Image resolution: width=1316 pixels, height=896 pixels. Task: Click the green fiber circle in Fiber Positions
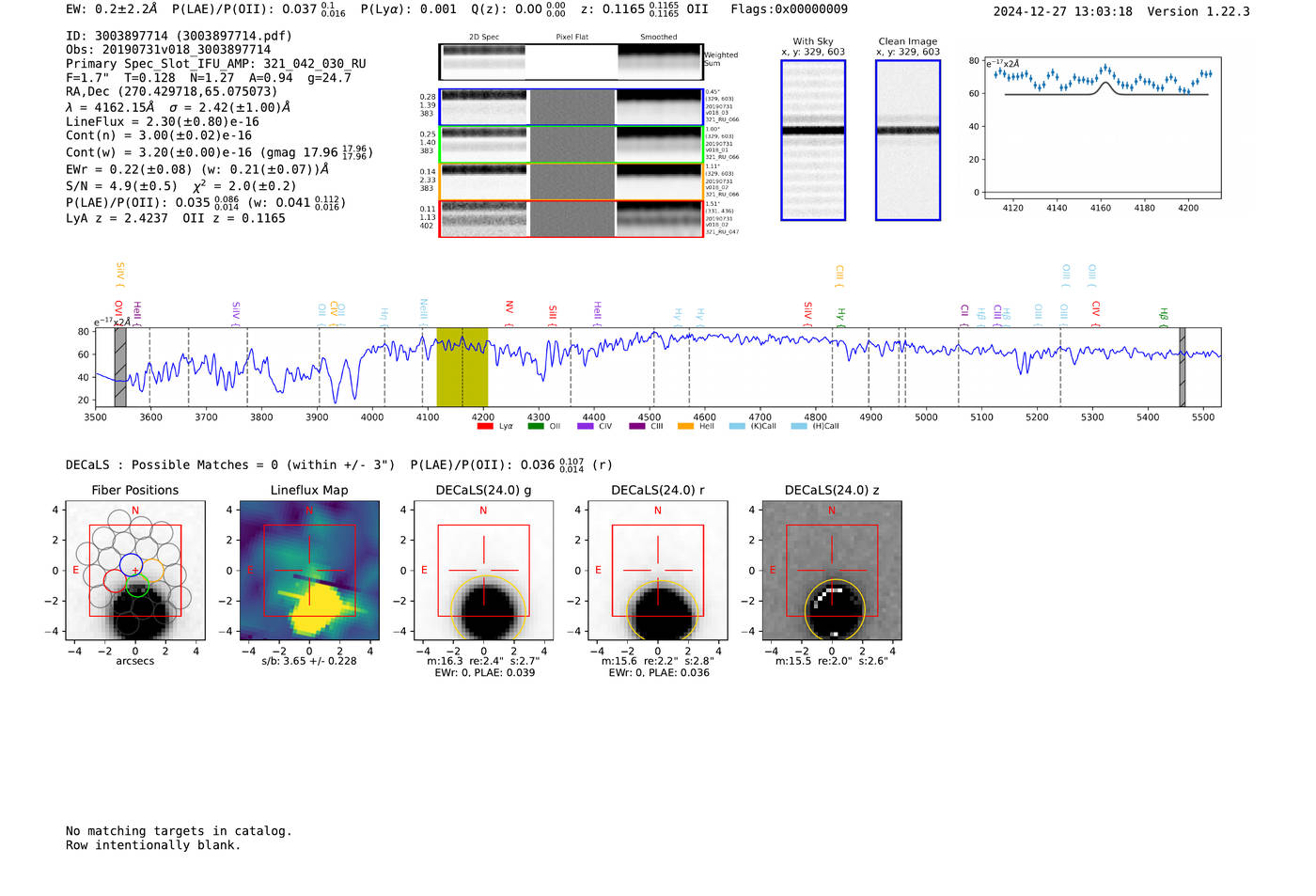[137, 587]
